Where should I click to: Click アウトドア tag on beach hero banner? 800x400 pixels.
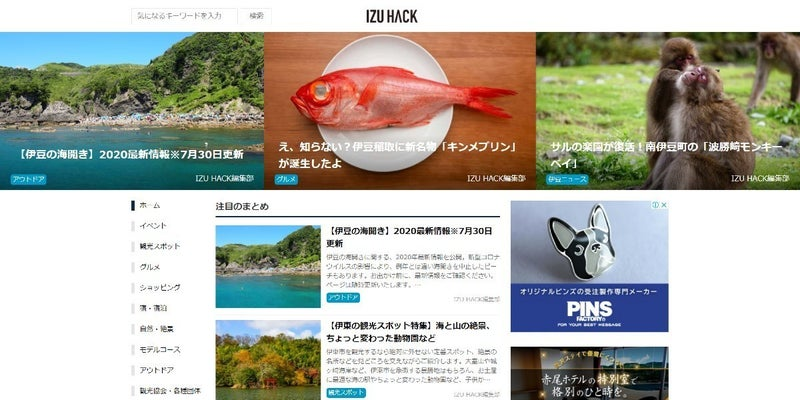coord(28,180)
